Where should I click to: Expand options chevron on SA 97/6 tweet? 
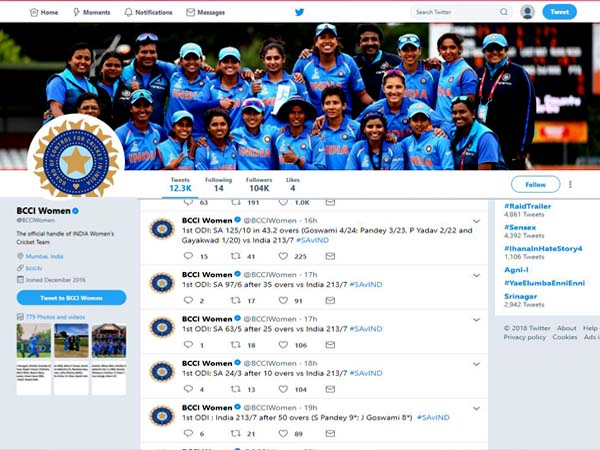[476, 276]
